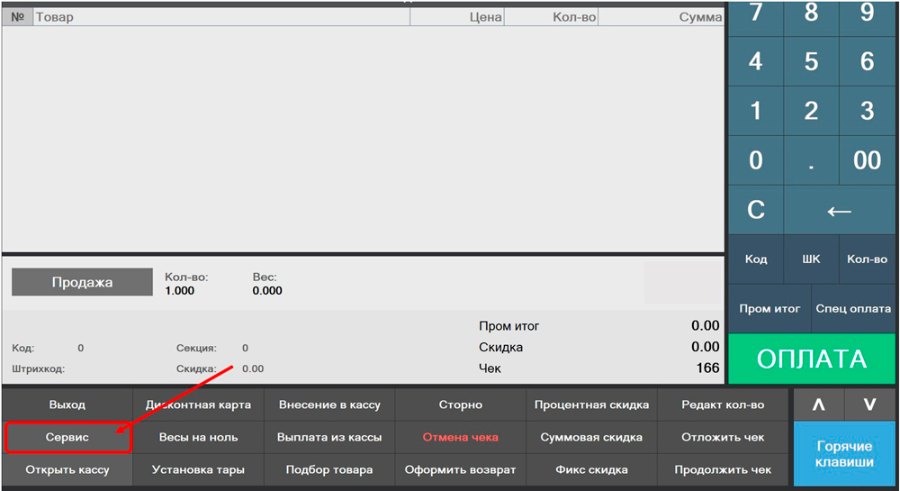Screen dimensions: 900x491
Task: Click the green ОПЛАТА button
Action: pyautogui.click(x=812, y=359)
